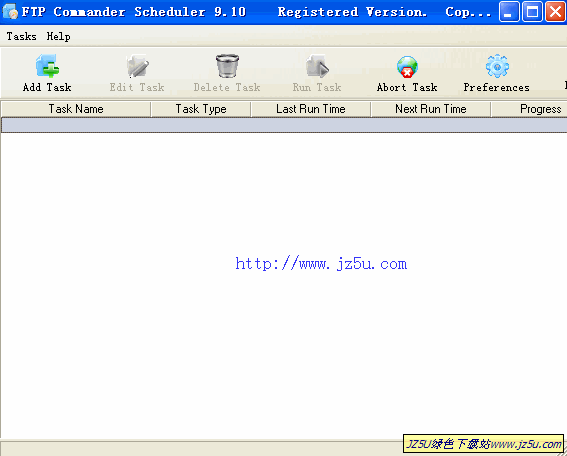This screenshot has width=567, height=456.
Task: Click the Next Run Time column header
Action: click(x=431, y=109)
